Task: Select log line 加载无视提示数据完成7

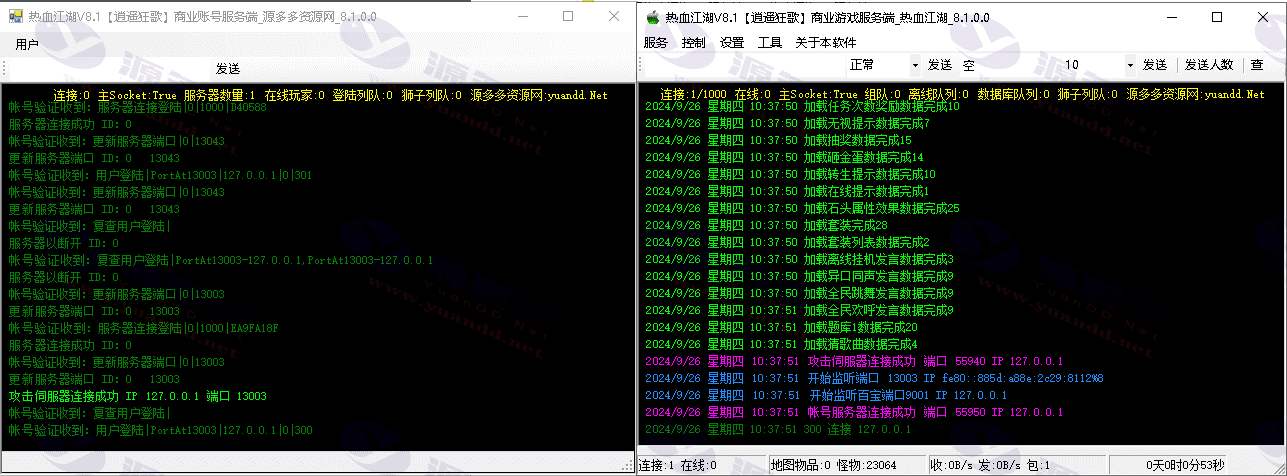Action: (x=788, y=124)
